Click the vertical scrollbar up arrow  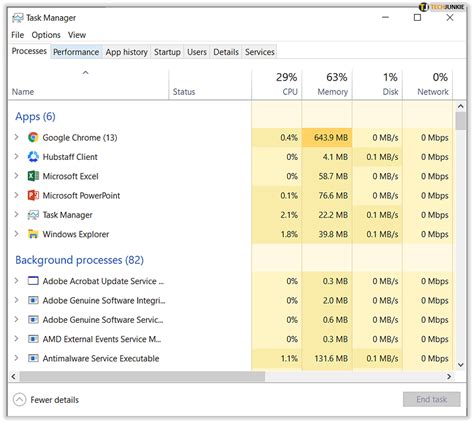(x=461, y=106)
